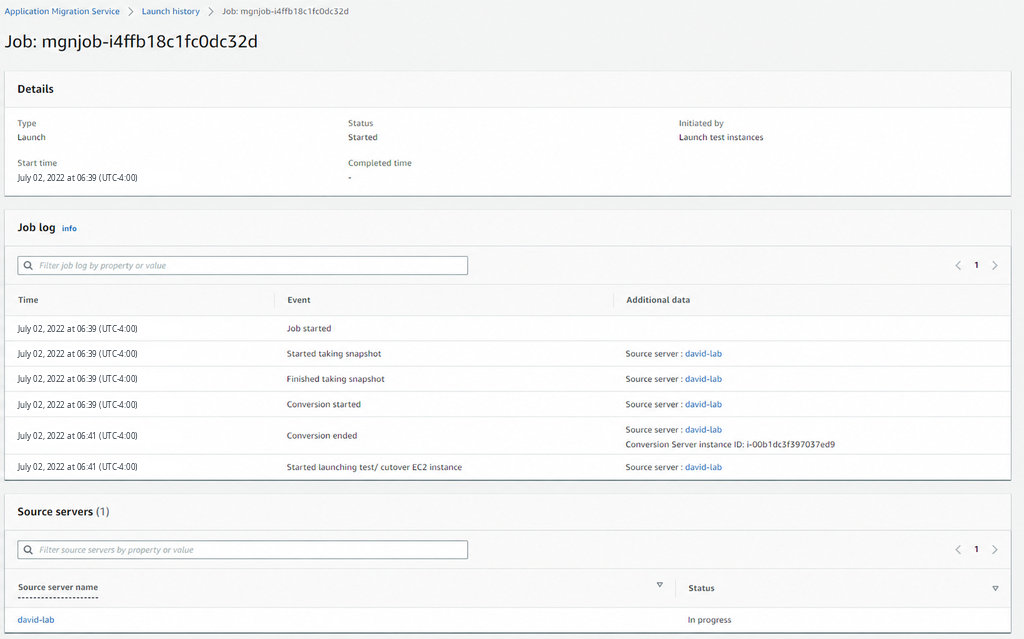This screenshot has height=639, width=1024.
Task: Go to next page of the job log
Action: point(995,265)
